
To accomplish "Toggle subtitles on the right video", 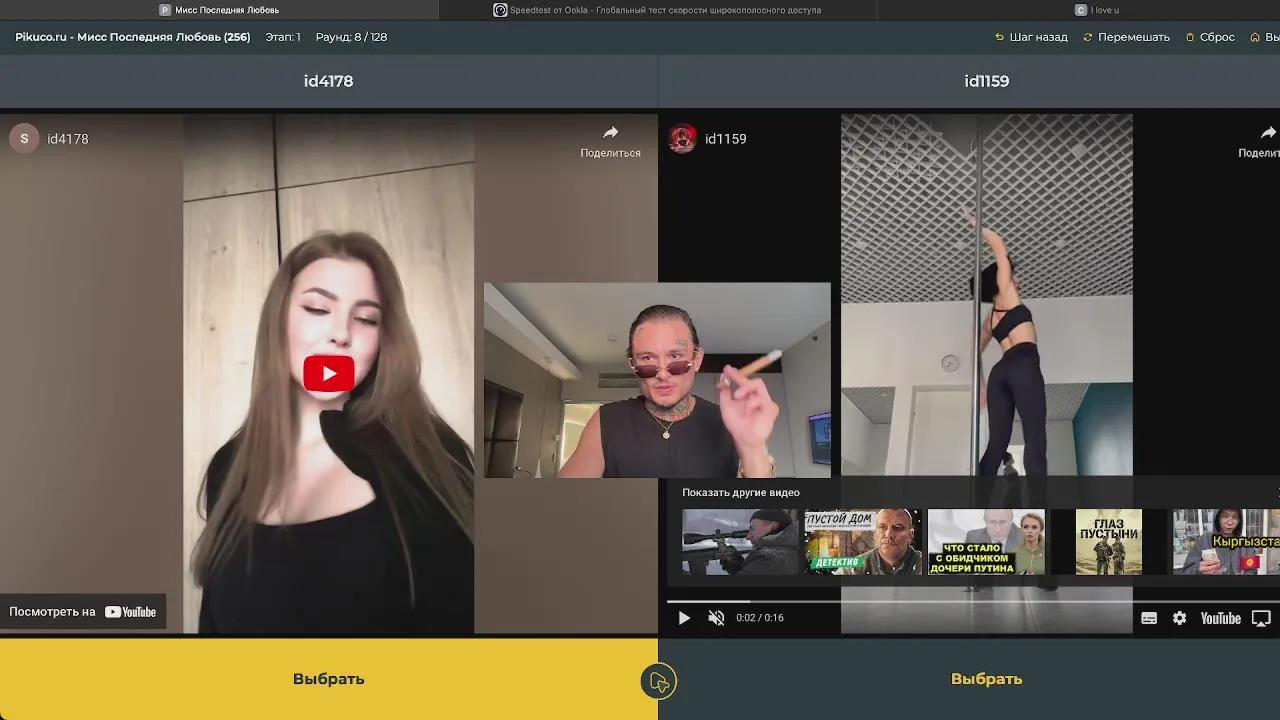I will click(x=1149, y=618).
